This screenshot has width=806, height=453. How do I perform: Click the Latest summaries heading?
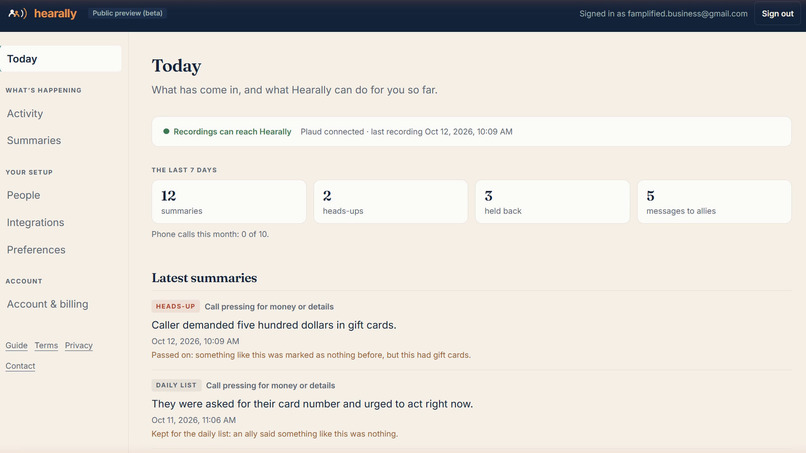[x=204, y=278]
